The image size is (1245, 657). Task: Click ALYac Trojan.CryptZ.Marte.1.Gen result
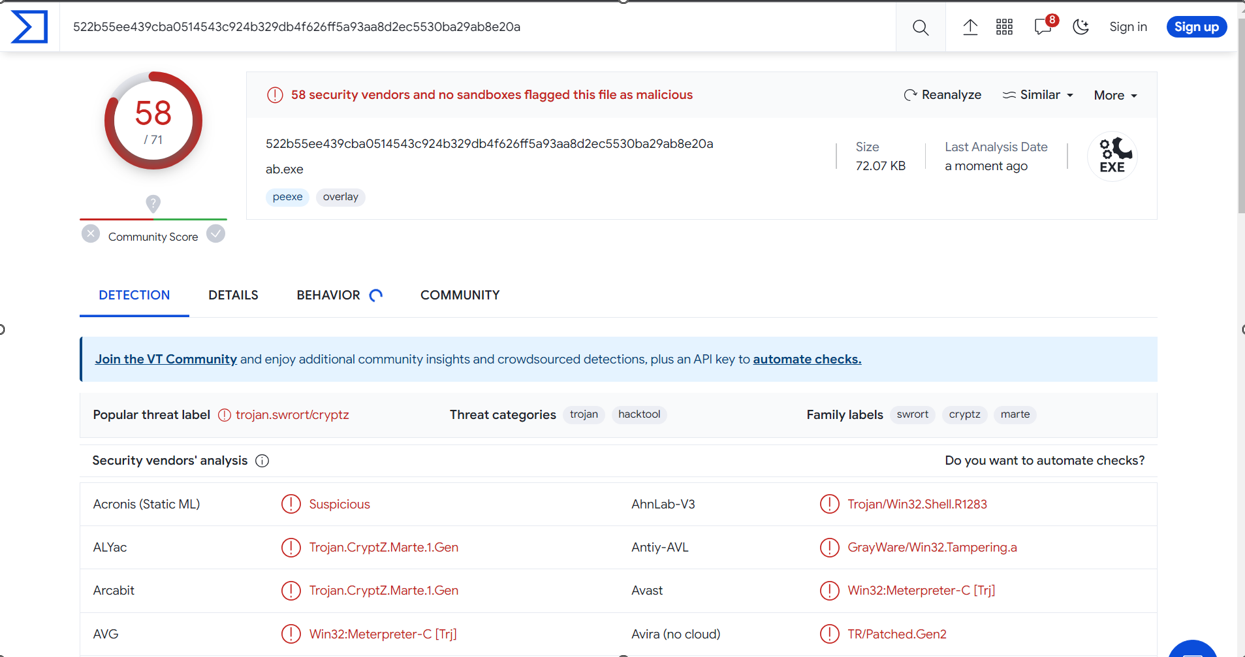coord(384,547)
